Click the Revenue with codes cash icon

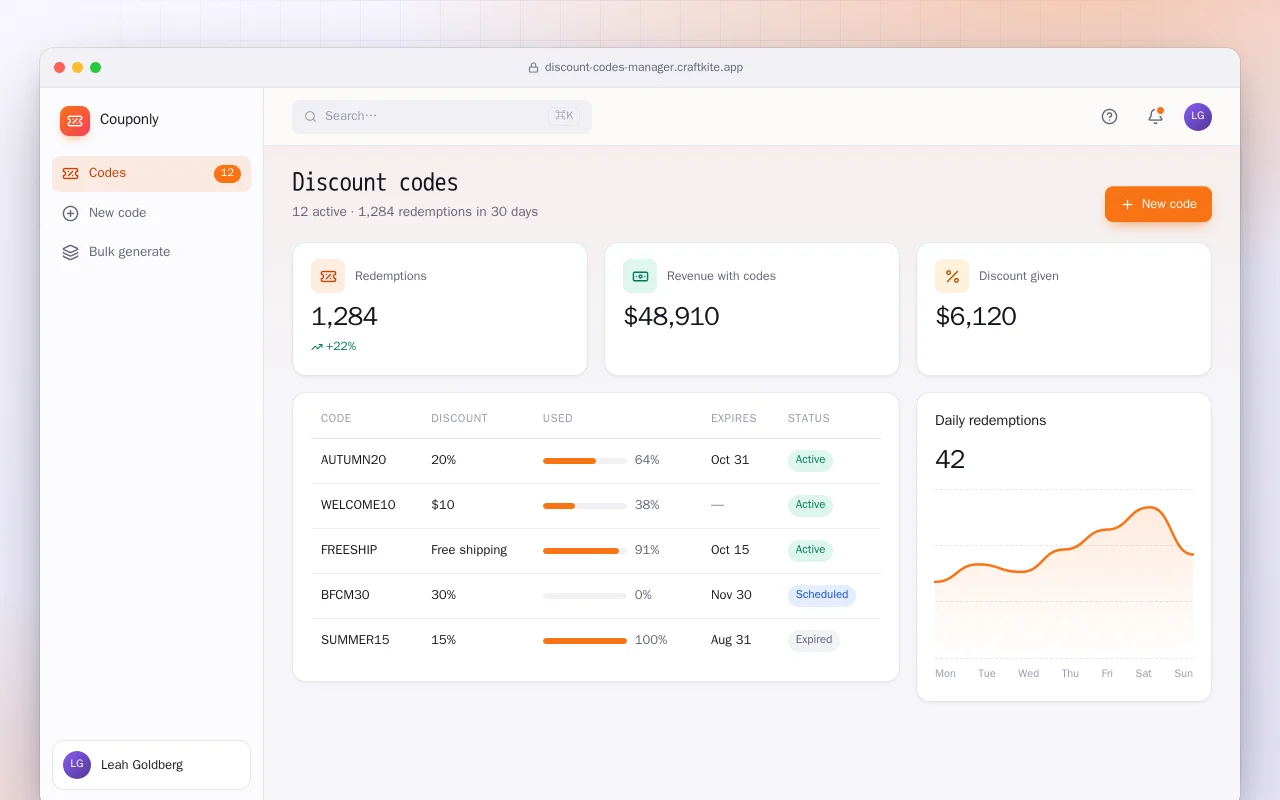[x=640, y=276]
